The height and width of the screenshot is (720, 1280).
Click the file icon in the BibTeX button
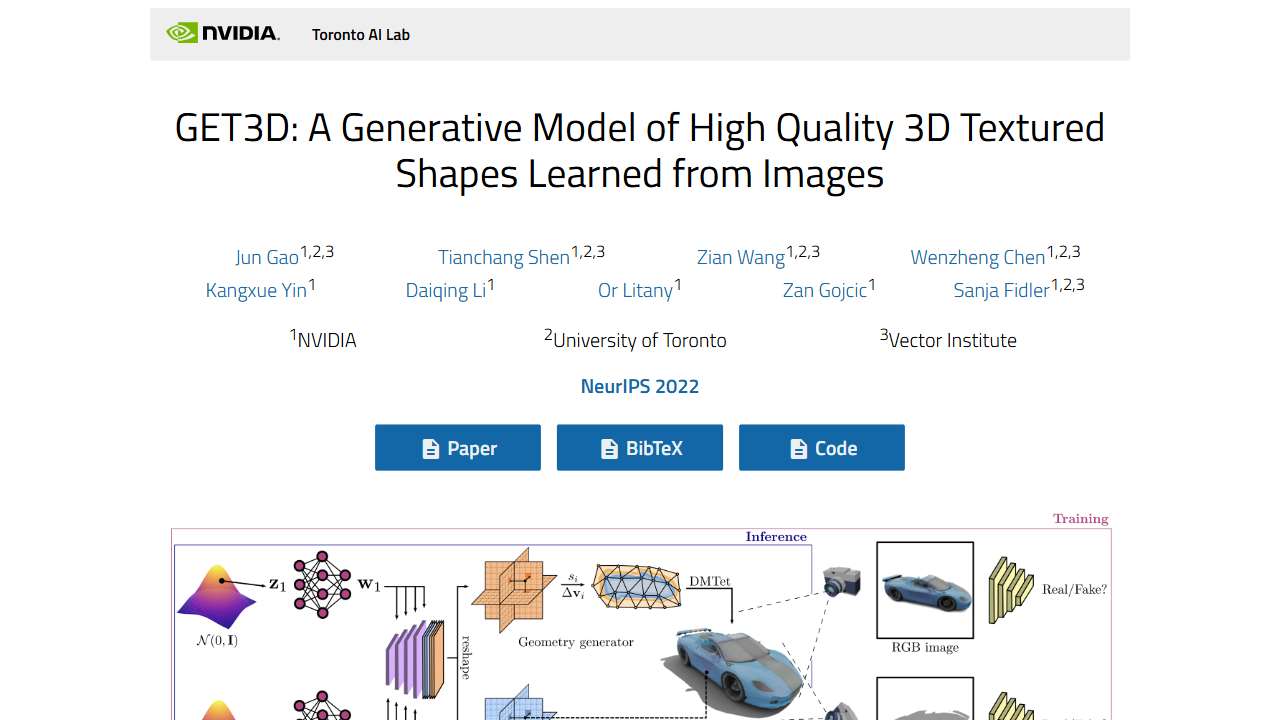(608, 448)
